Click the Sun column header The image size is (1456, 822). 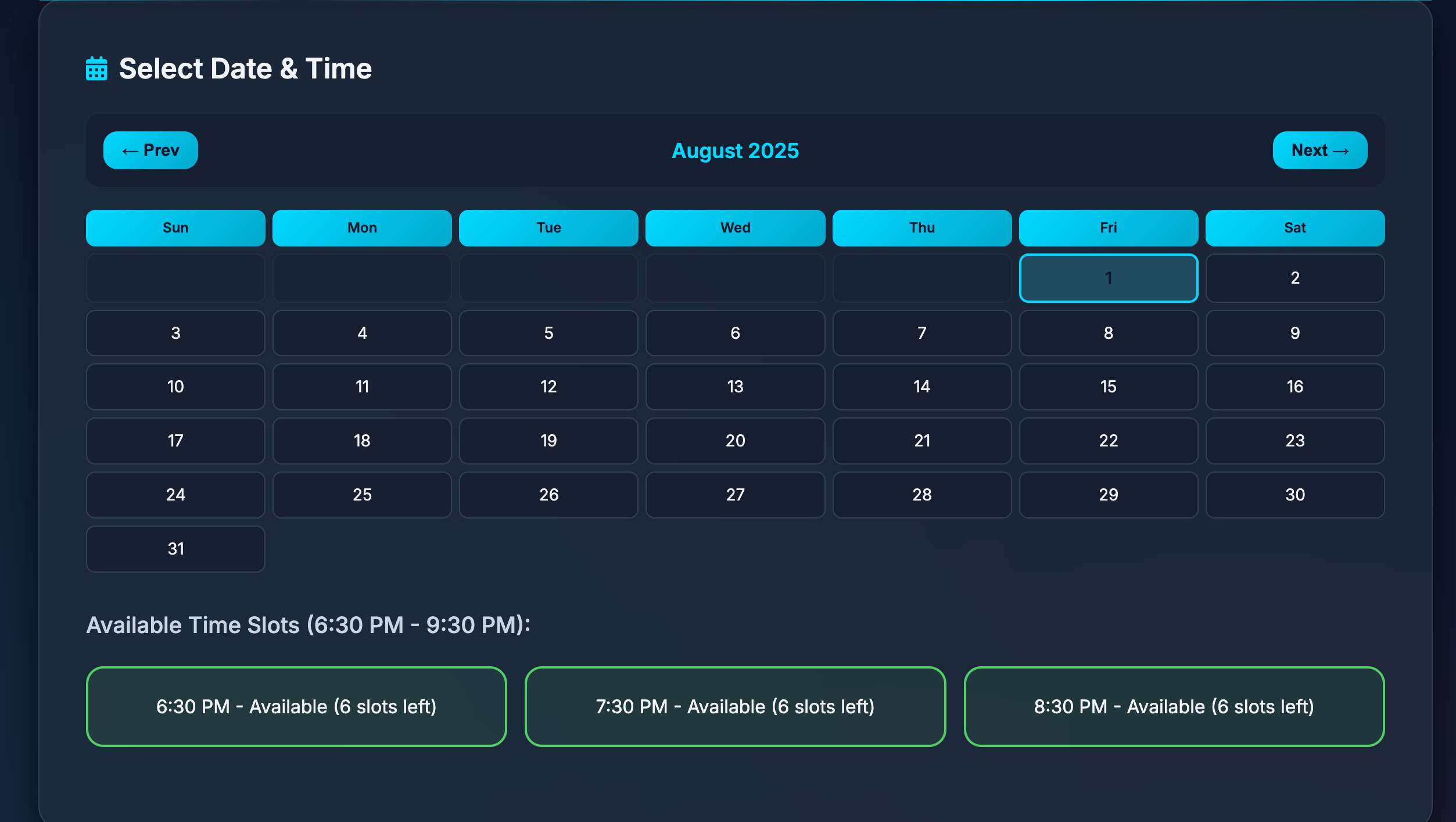(x=175, y=227)
